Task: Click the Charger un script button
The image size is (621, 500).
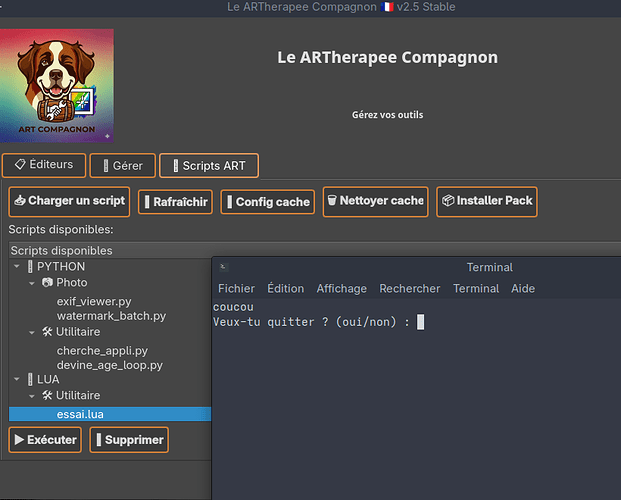Action: [x=69, y=202]
